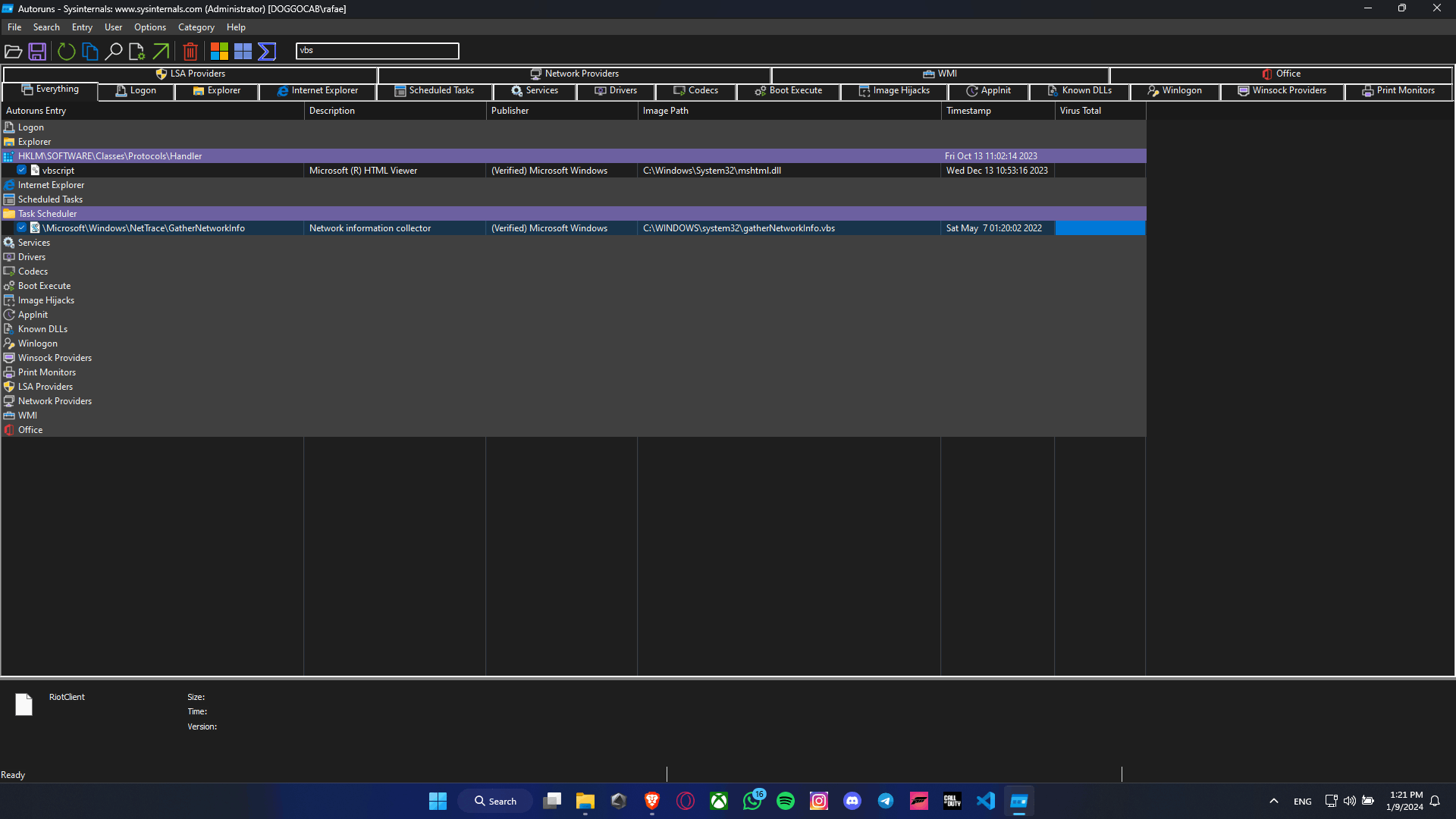Open a saved Autoruns file
The image size is (1456, 819).
point(14,51)
